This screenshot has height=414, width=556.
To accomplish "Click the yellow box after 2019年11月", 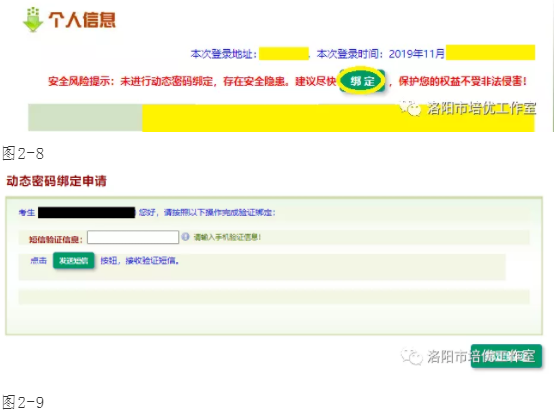I will (490, 52).
